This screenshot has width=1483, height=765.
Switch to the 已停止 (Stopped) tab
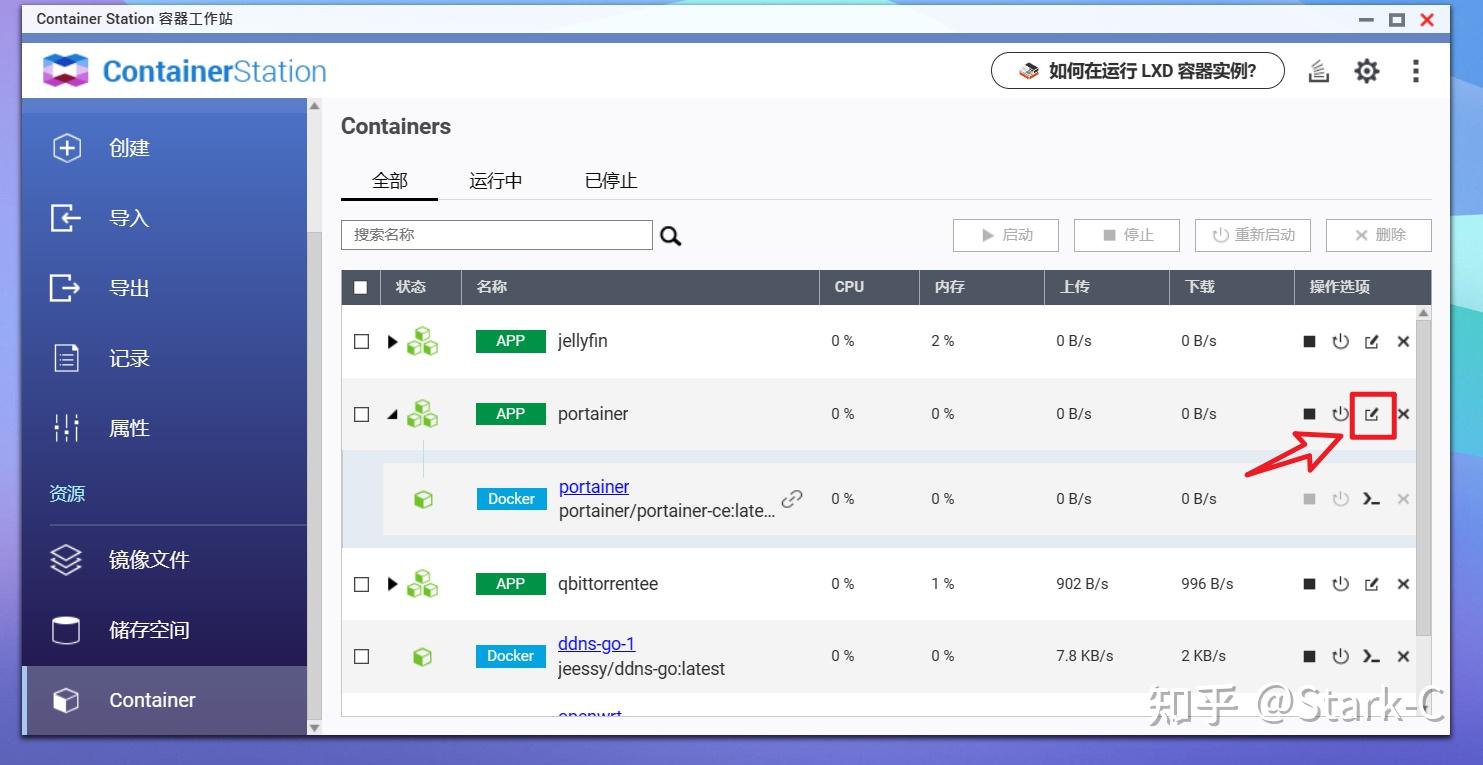[610, 180]
